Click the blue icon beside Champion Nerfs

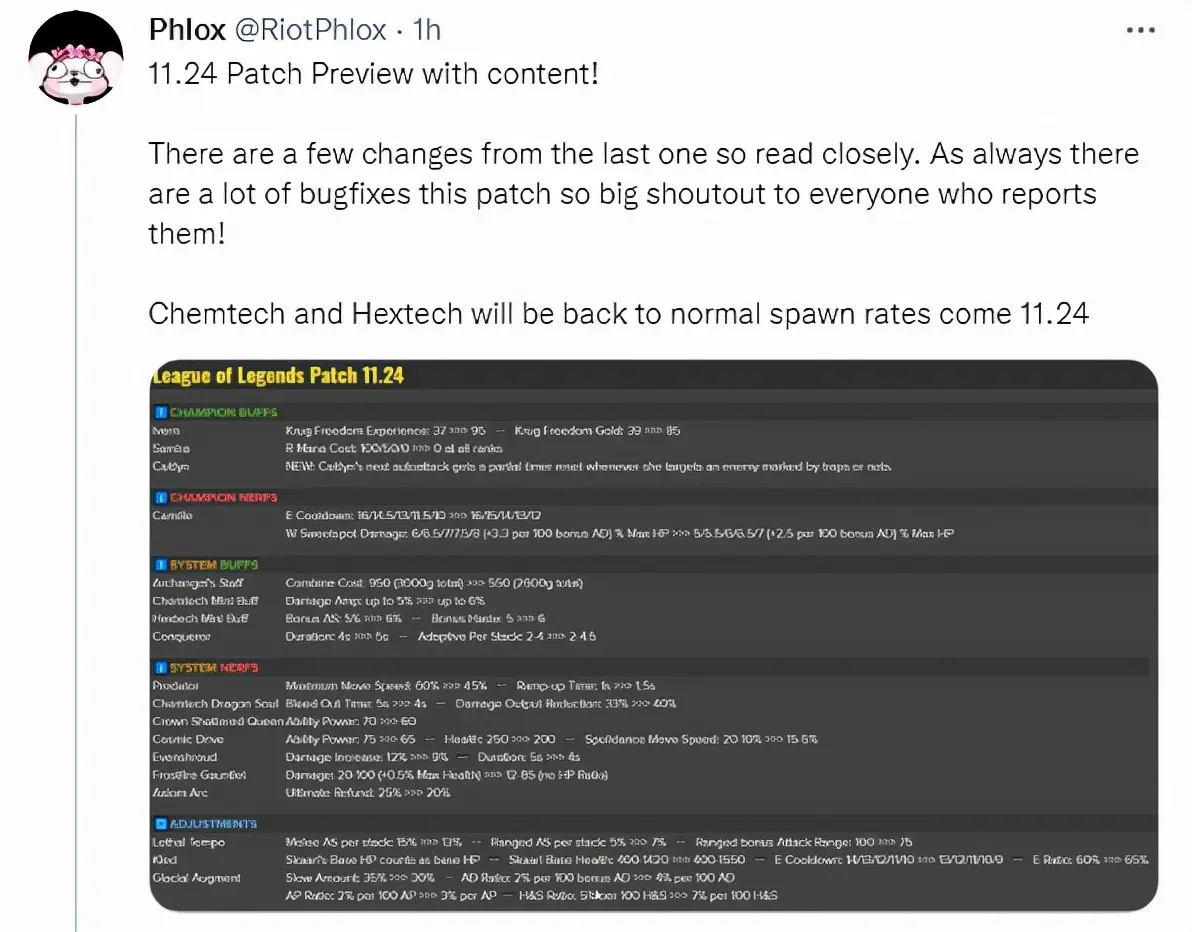160,497
